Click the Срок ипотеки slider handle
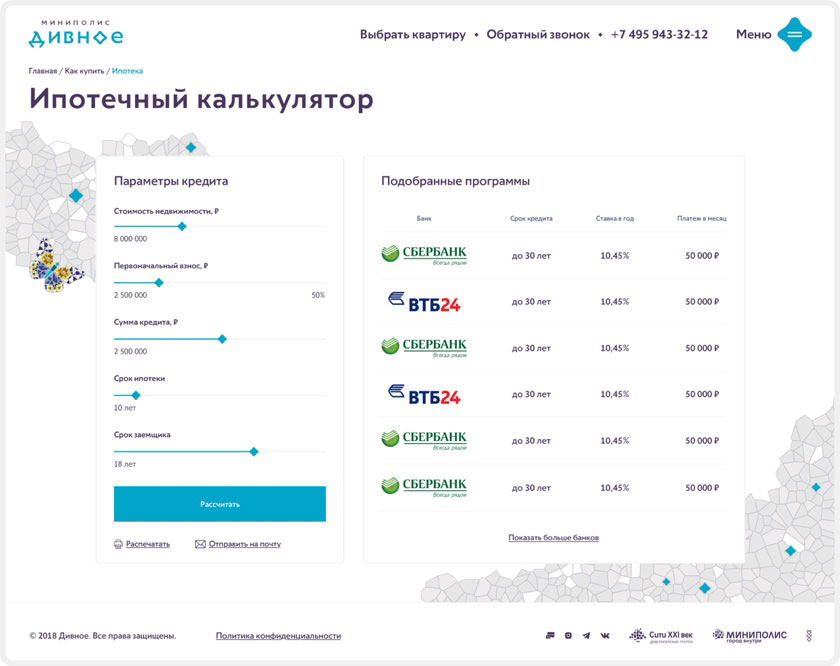Viewport: 840px width, 666px height. [136, 395]
